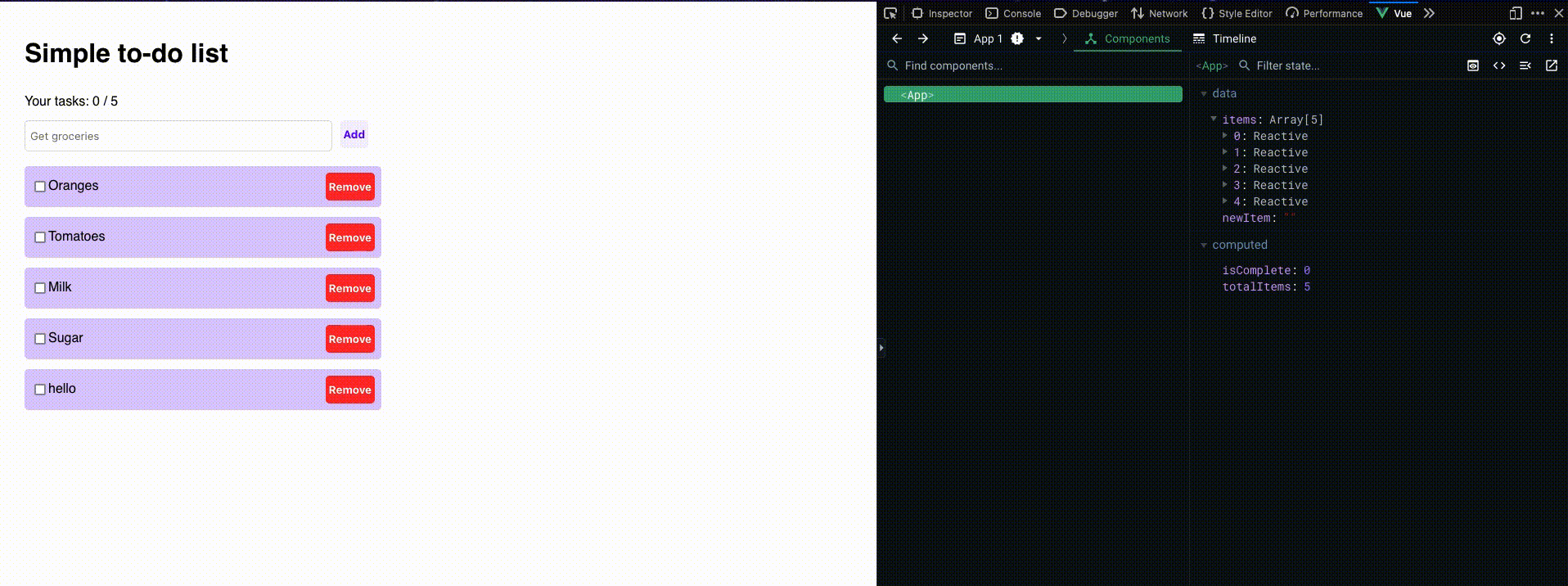Image resolution: width=1568 pixels, height=586 pixels.
Task: Focus the Get groceries input field
Action: [x=178, y=136]
